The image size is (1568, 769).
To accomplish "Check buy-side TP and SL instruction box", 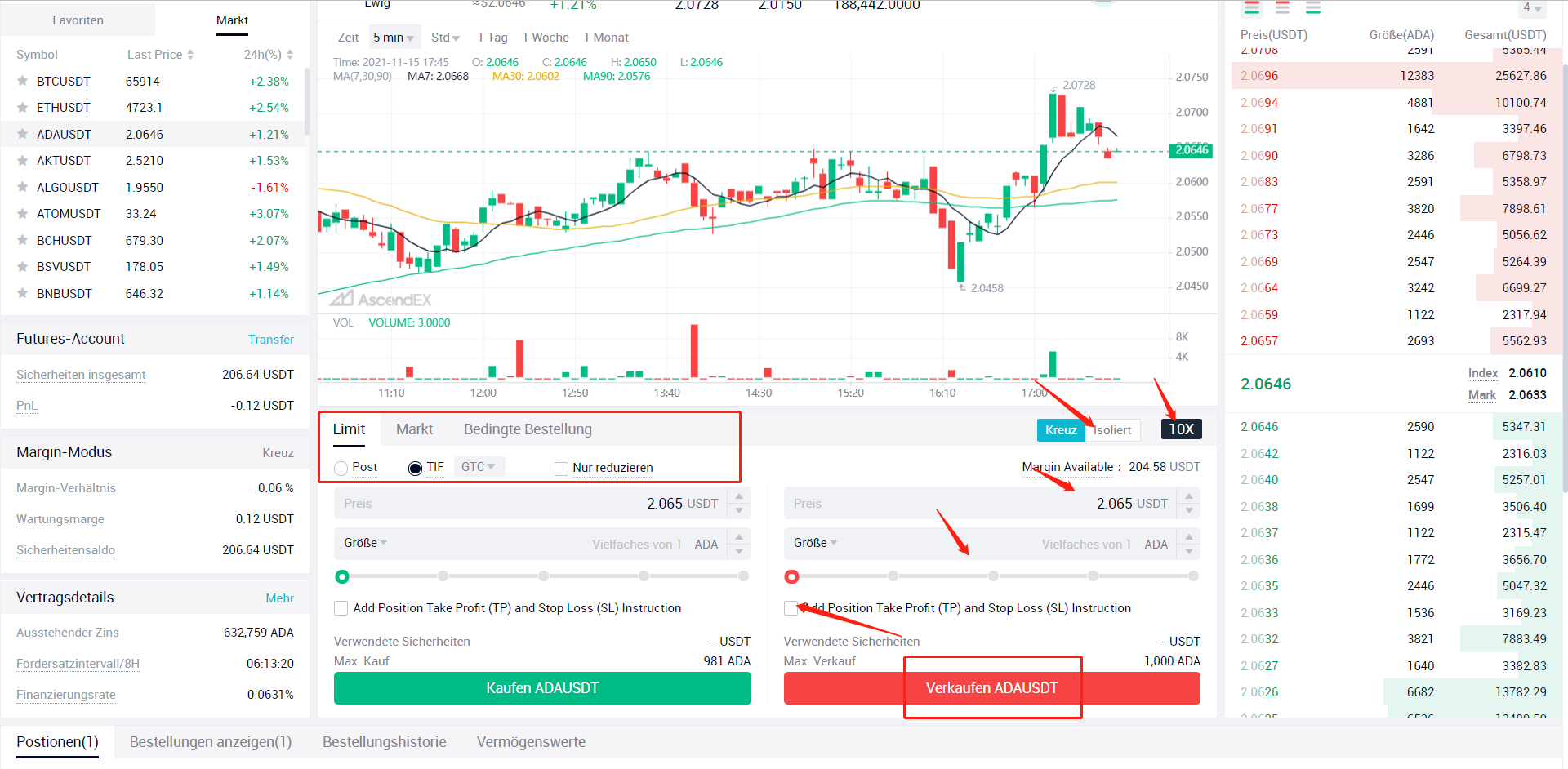I will coord(341,608).
